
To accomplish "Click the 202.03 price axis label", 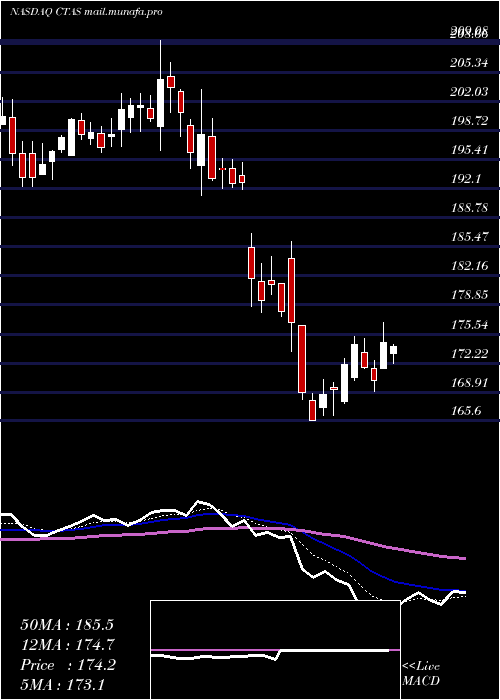I will 468,92.
